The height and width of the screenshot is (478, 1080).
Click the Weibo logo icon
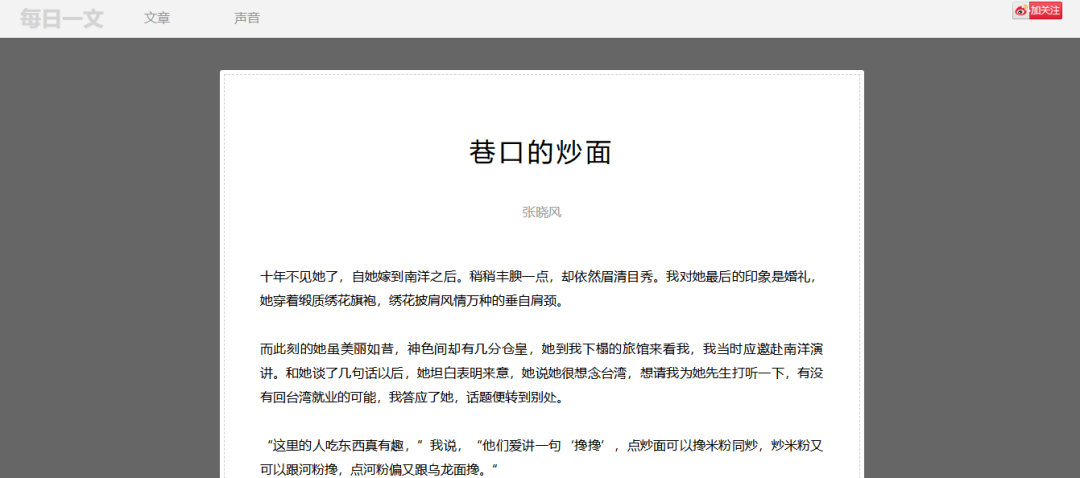point(1021,10)
